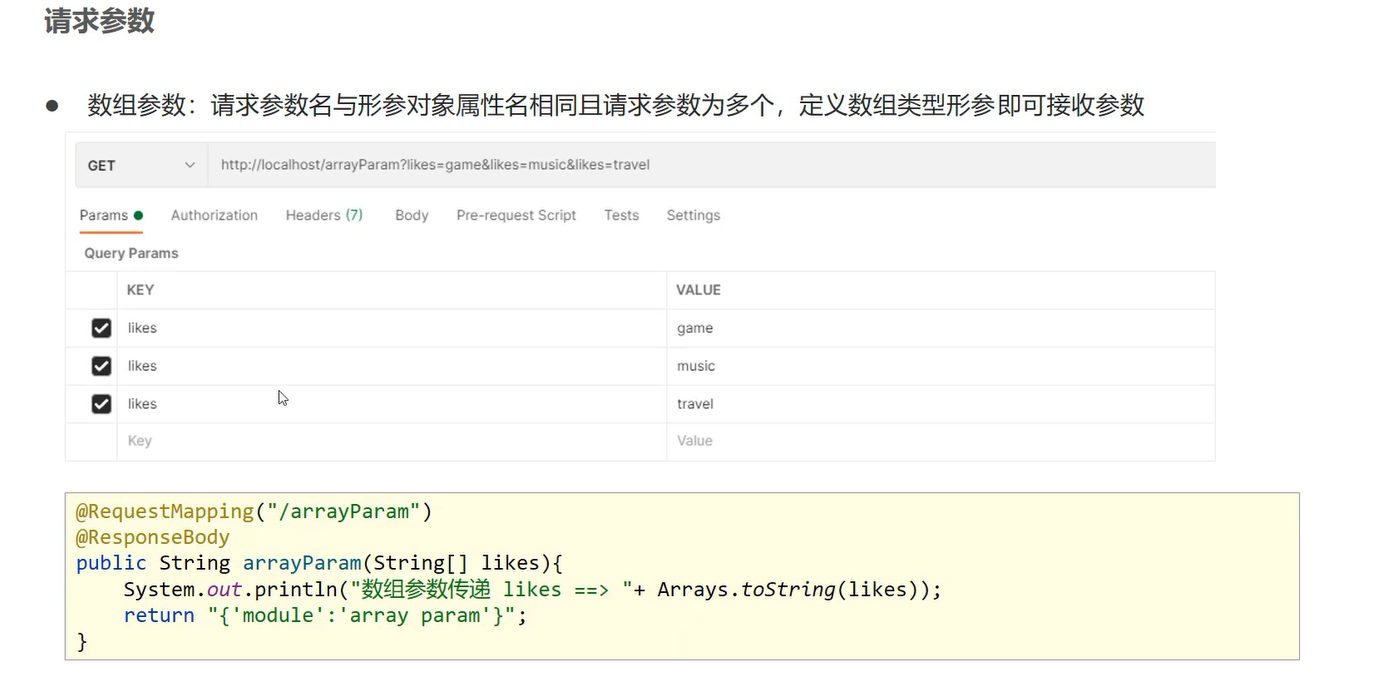Click the green dot on Params tab

click(138, 215)
